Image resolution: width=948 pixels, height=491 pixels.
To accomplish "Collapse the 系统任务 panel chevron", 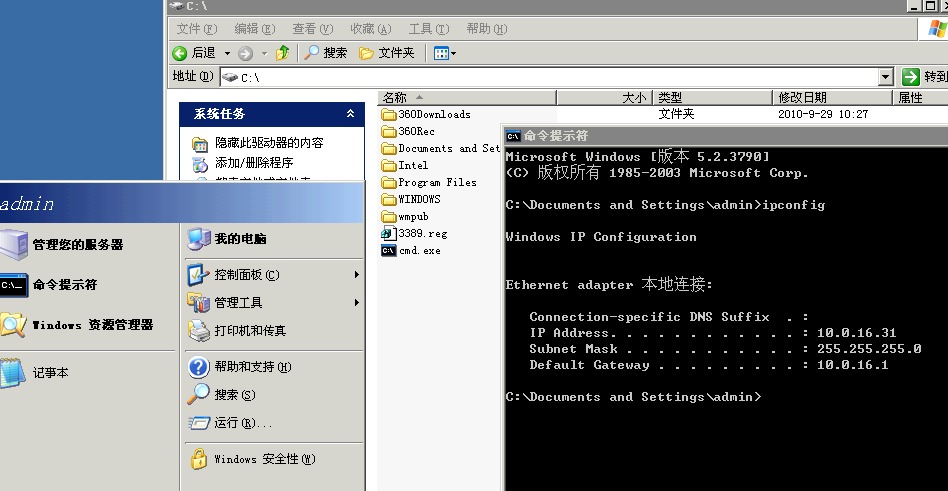I will (350, 113).
